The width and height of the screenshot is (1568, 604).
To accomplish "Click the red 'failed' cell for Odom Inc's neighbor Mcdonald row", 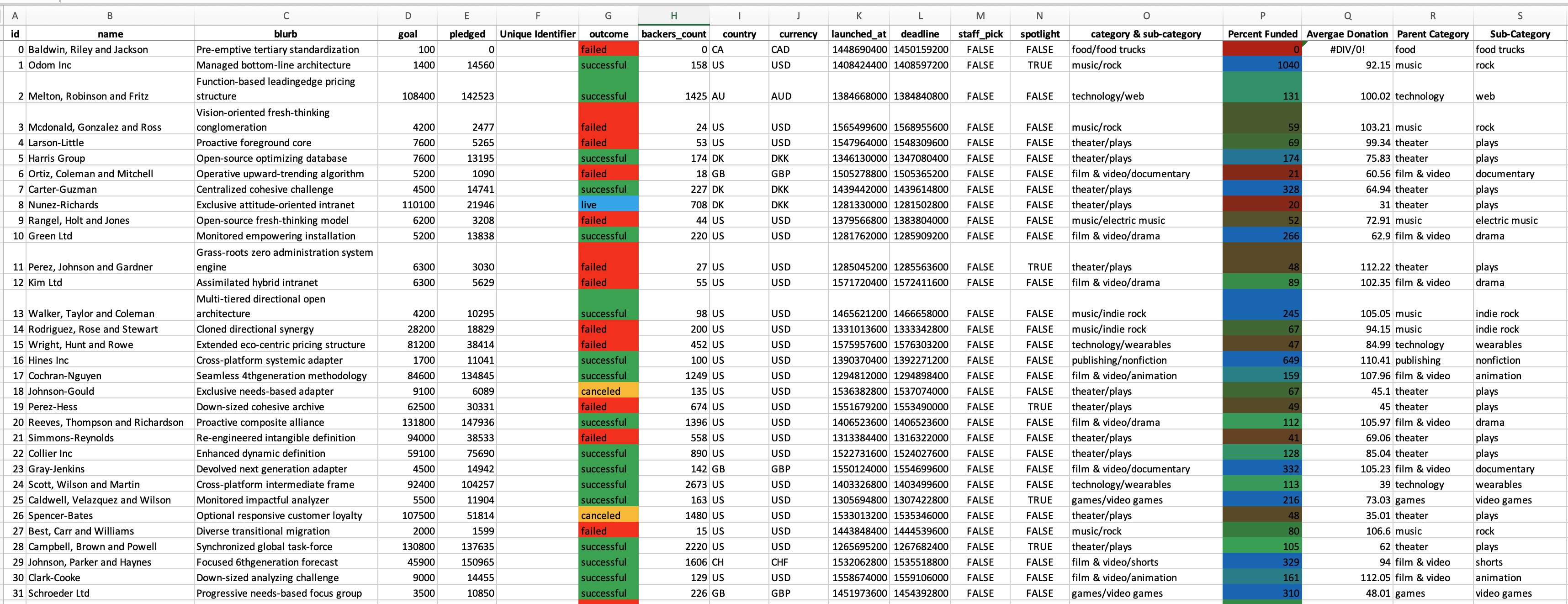I will tap(608, 127).
